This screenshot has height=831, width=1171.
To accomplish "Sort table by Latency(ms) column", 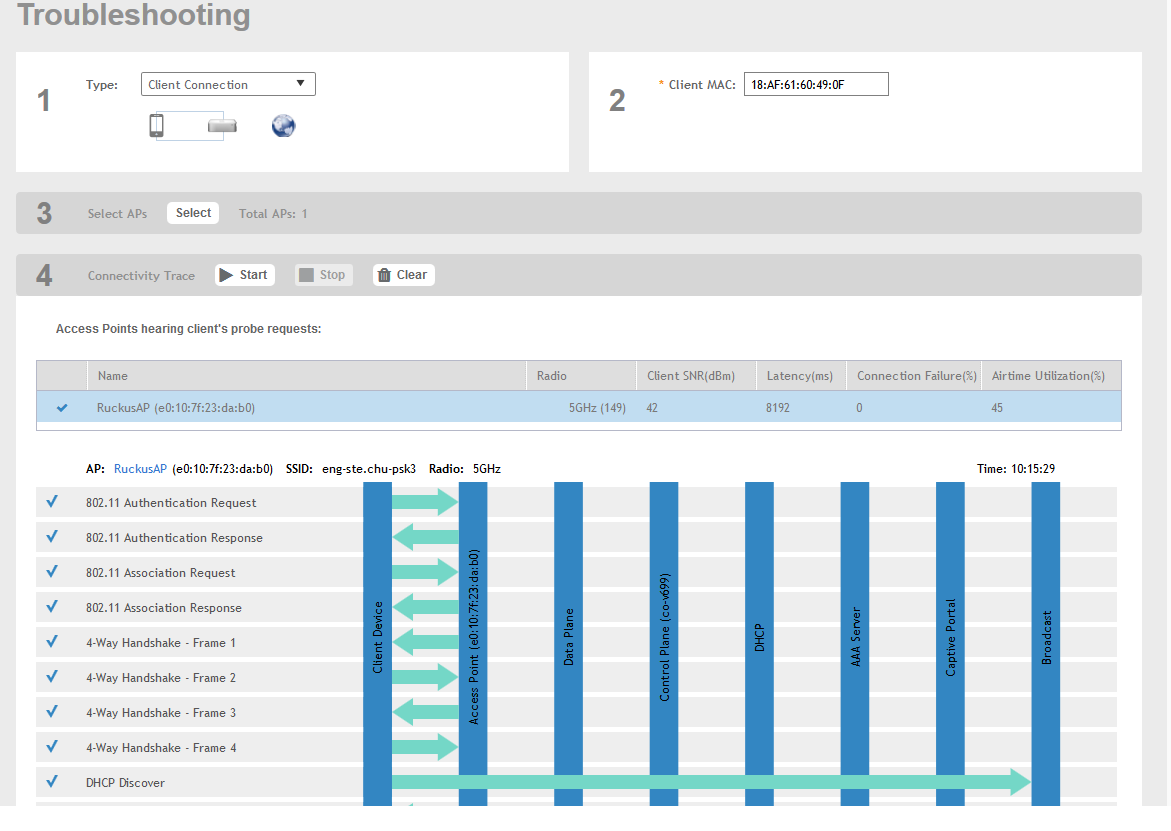I will (x=799, y=376).
